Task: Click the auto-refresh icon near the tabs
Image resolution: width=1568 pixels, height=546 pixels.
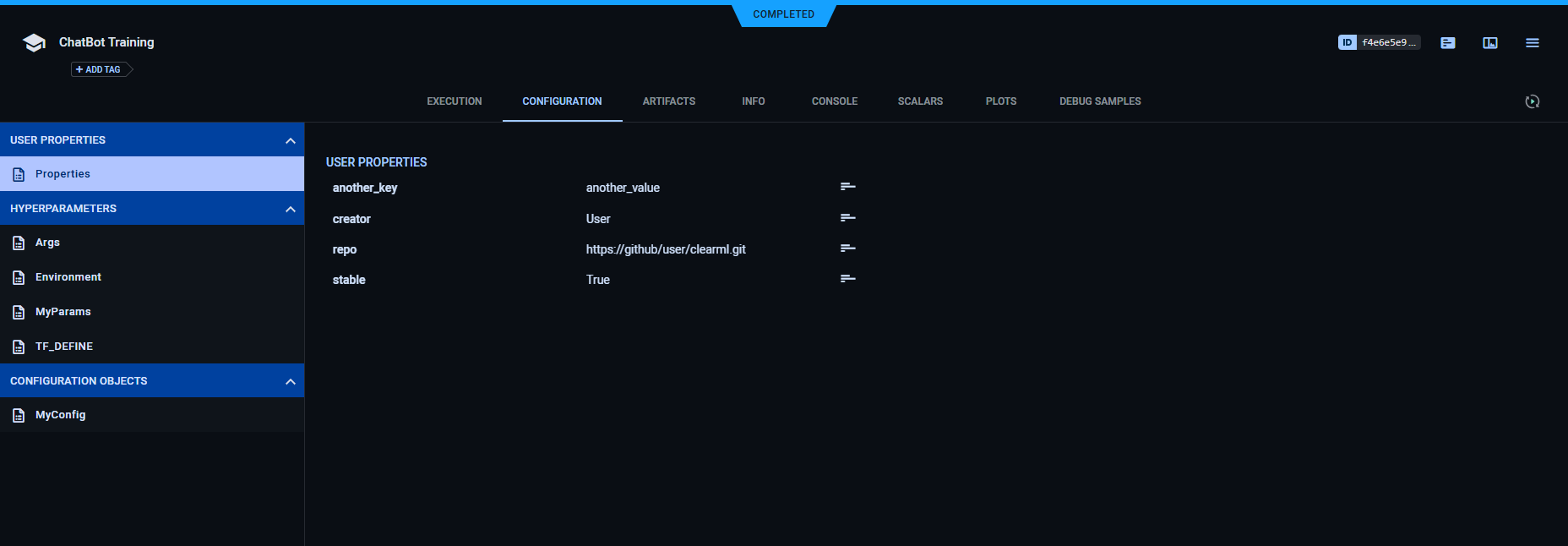Action: coord(1532,101)
